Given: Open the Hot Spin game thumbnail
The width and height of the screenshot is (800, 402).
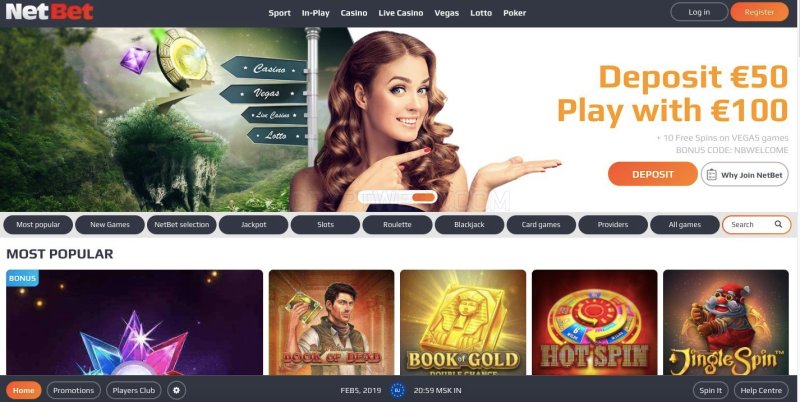Looking at the screenshot, I should pyautogui.click(x=594, y=322).
